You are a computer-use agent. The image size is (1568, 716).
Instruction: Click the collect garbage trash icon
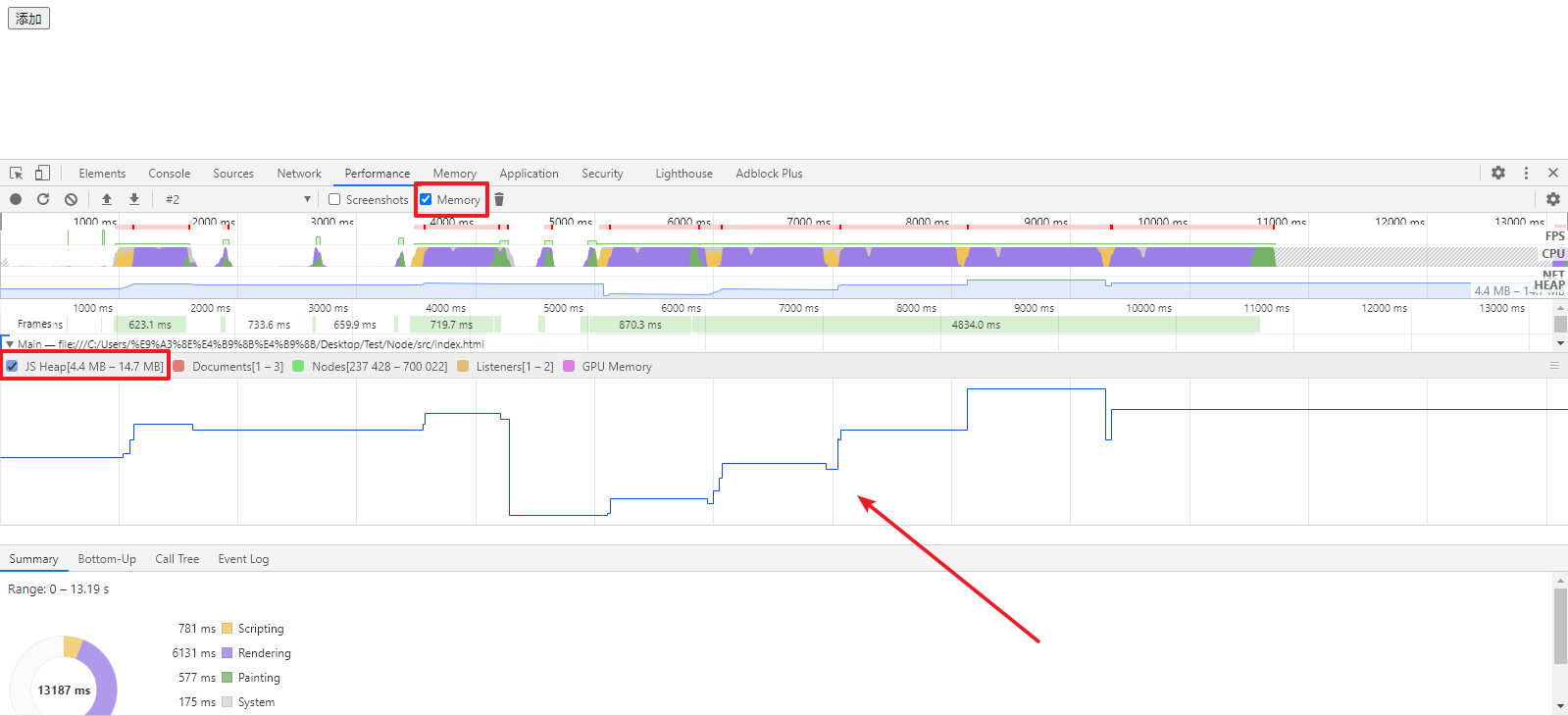(499, 199)
